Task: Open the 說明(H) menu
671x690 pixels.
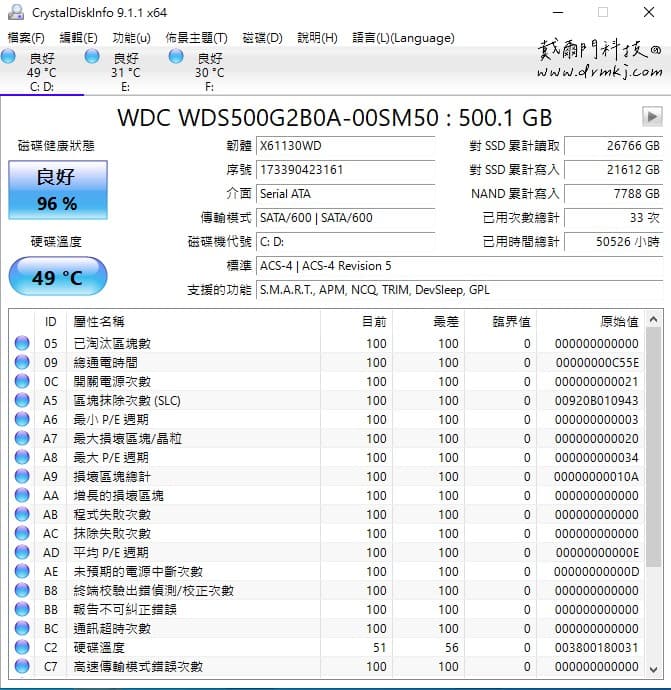Action: (317, 38)
